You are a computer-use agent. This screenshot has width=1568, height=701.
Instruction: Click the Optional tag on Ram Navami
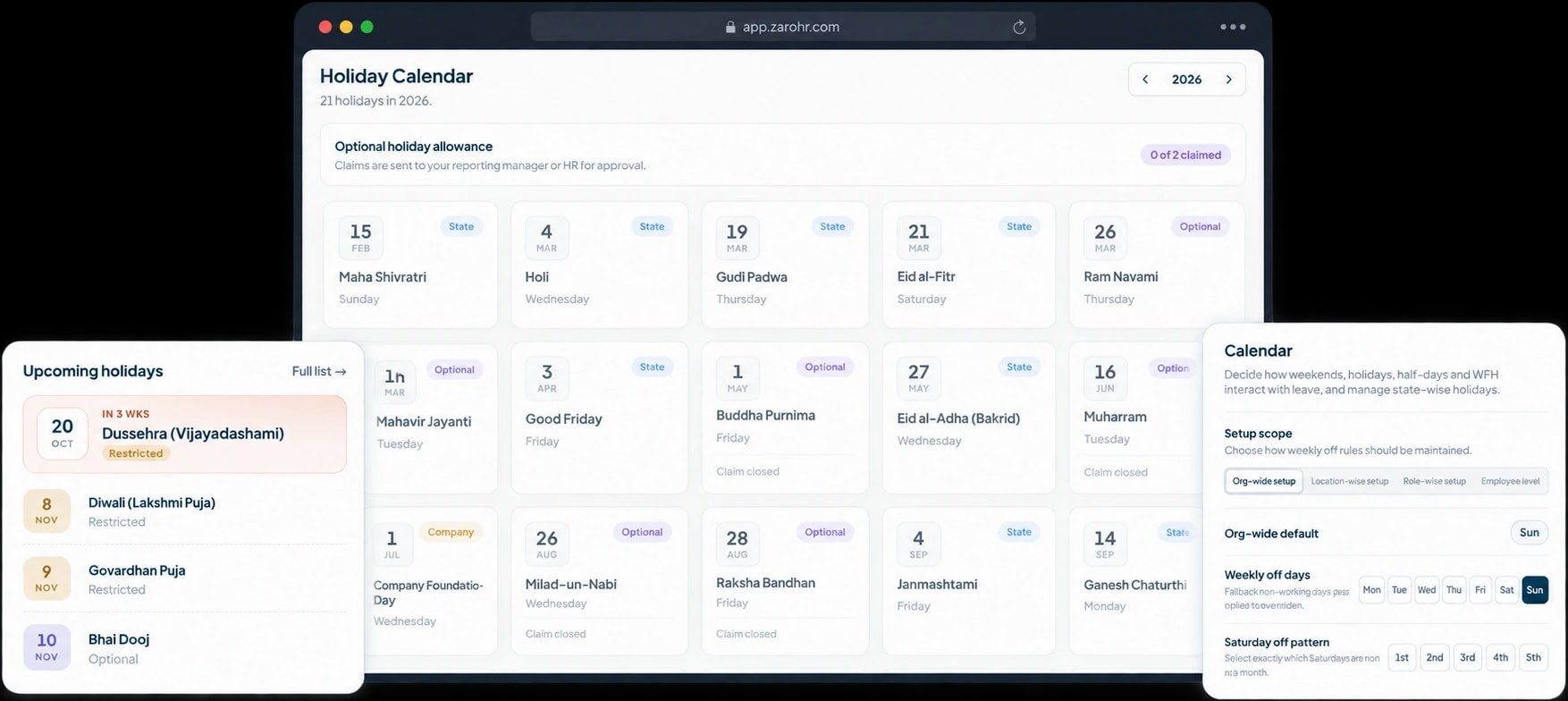click(x=1200, y=226)
